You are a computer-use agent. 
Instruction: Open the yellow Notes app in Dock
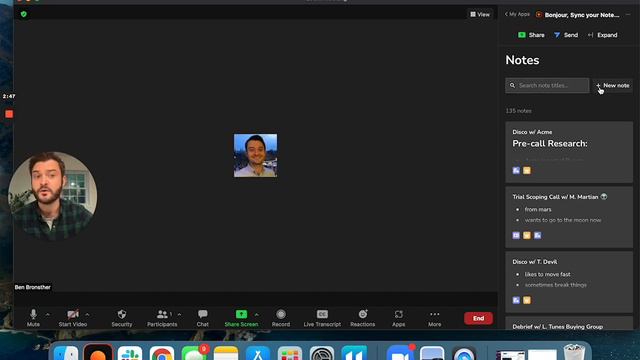point(226,353)
